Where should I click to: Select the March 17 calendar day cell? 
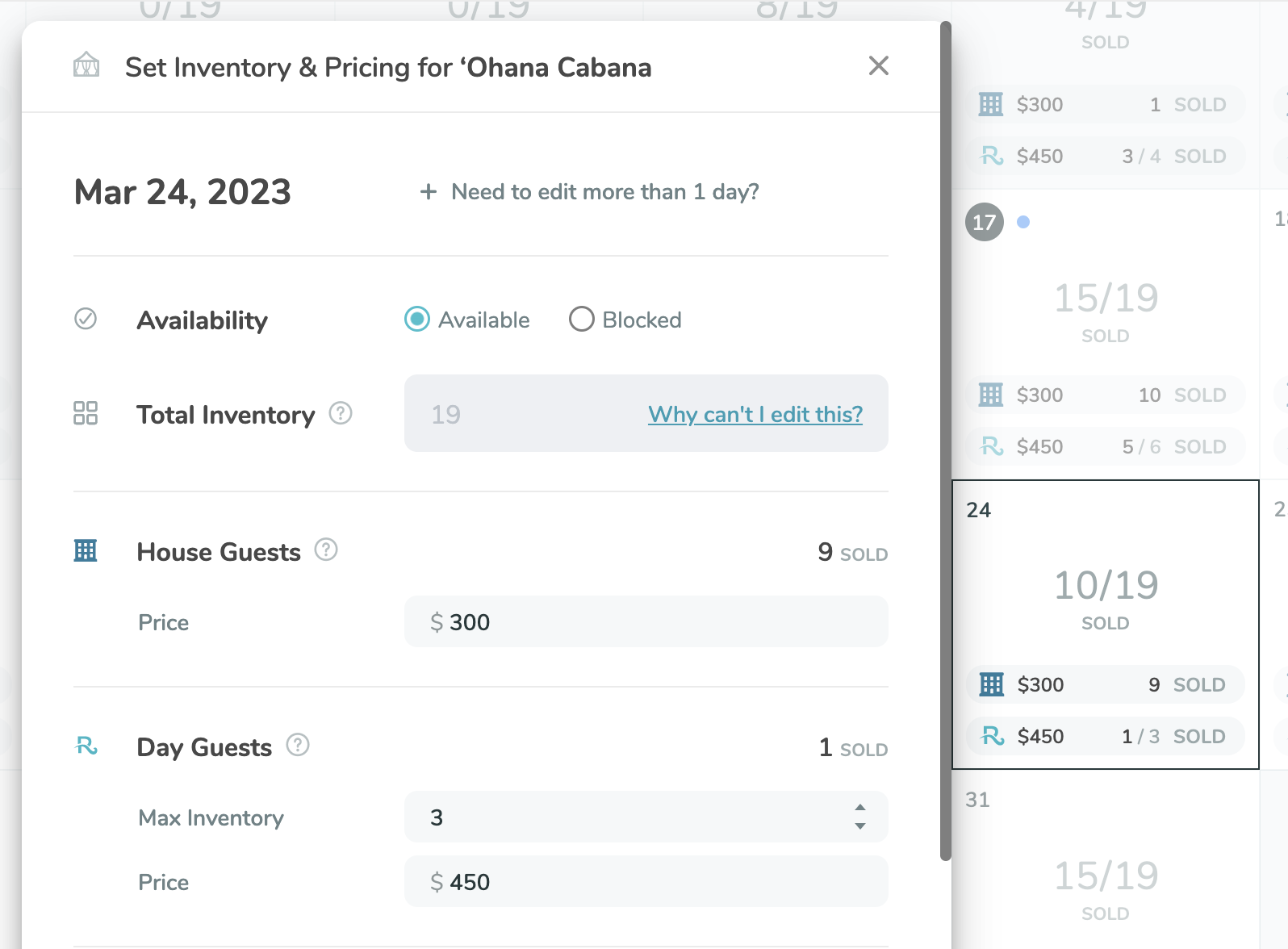click(1105, 323)
